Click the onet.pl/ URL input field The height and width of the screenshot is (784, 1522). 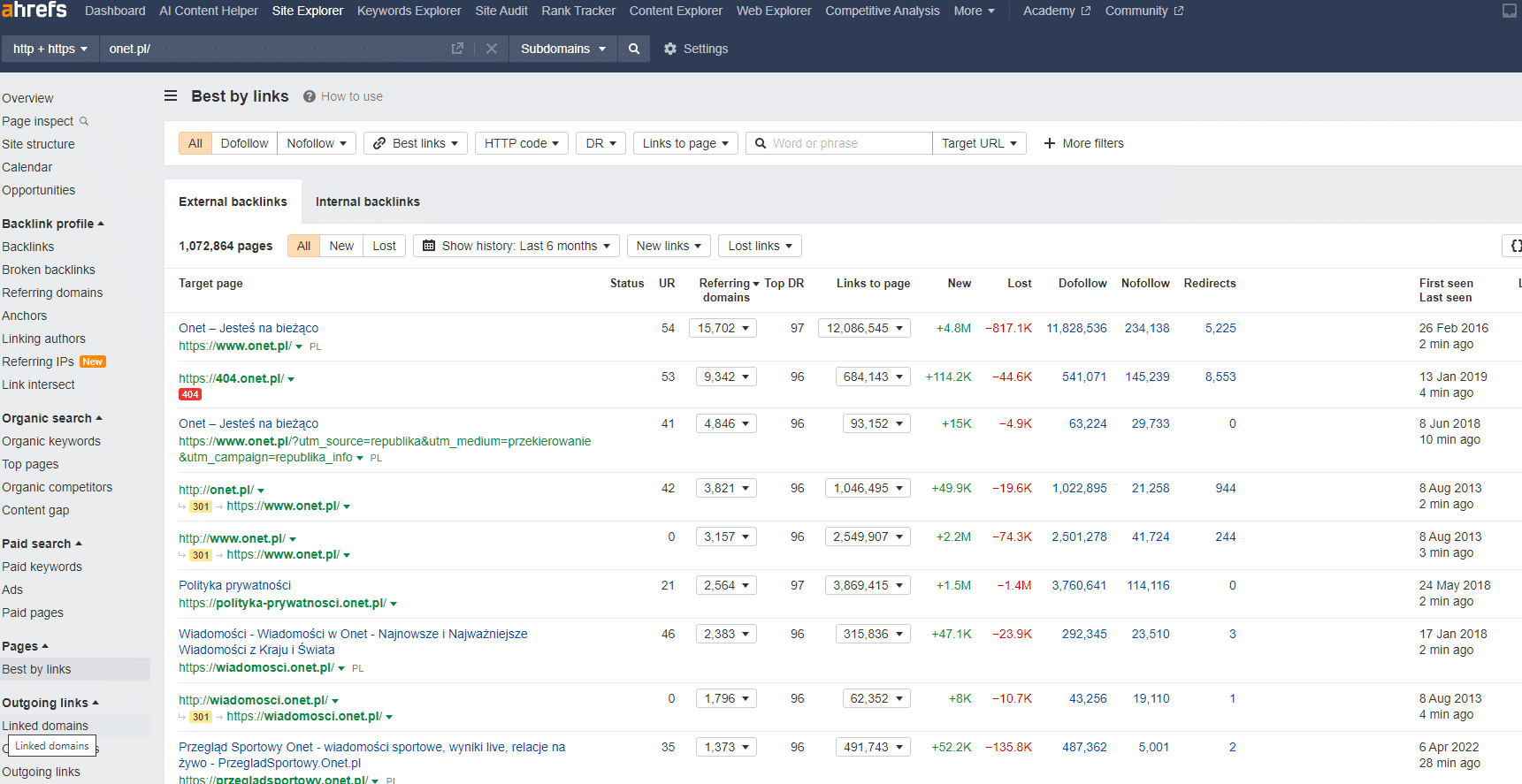(274, 49)
